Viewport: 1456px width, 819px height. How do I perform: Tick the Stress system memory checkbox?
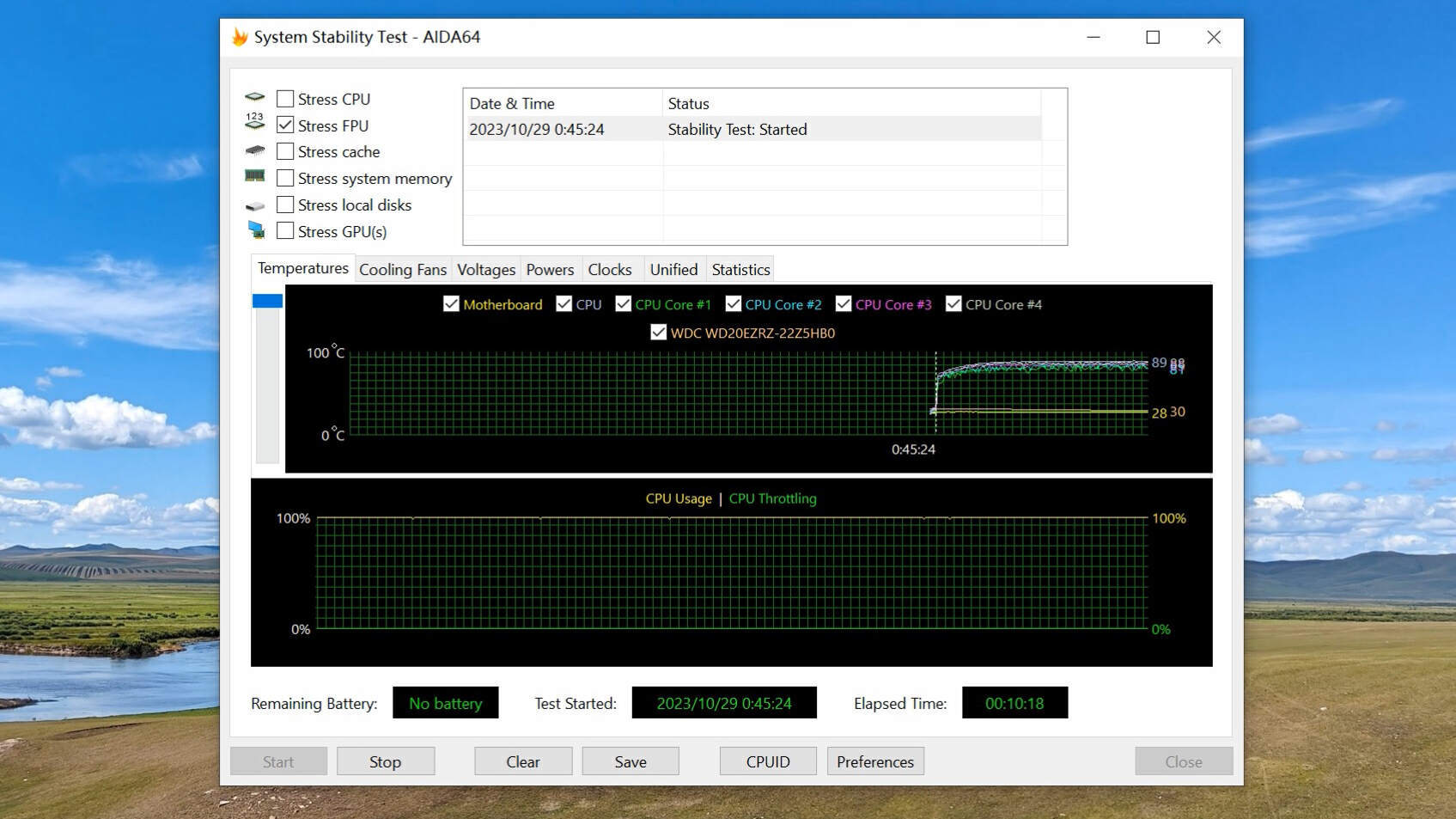click(285, 178)
